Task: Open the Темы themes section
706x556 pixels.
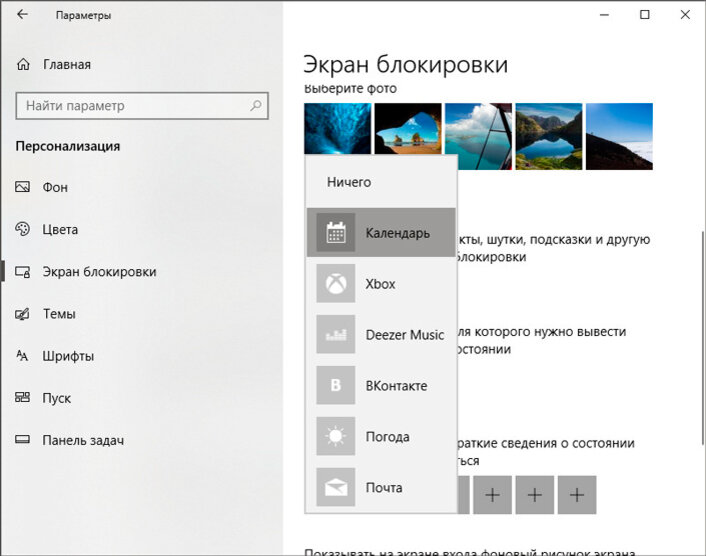Action: 59,313
